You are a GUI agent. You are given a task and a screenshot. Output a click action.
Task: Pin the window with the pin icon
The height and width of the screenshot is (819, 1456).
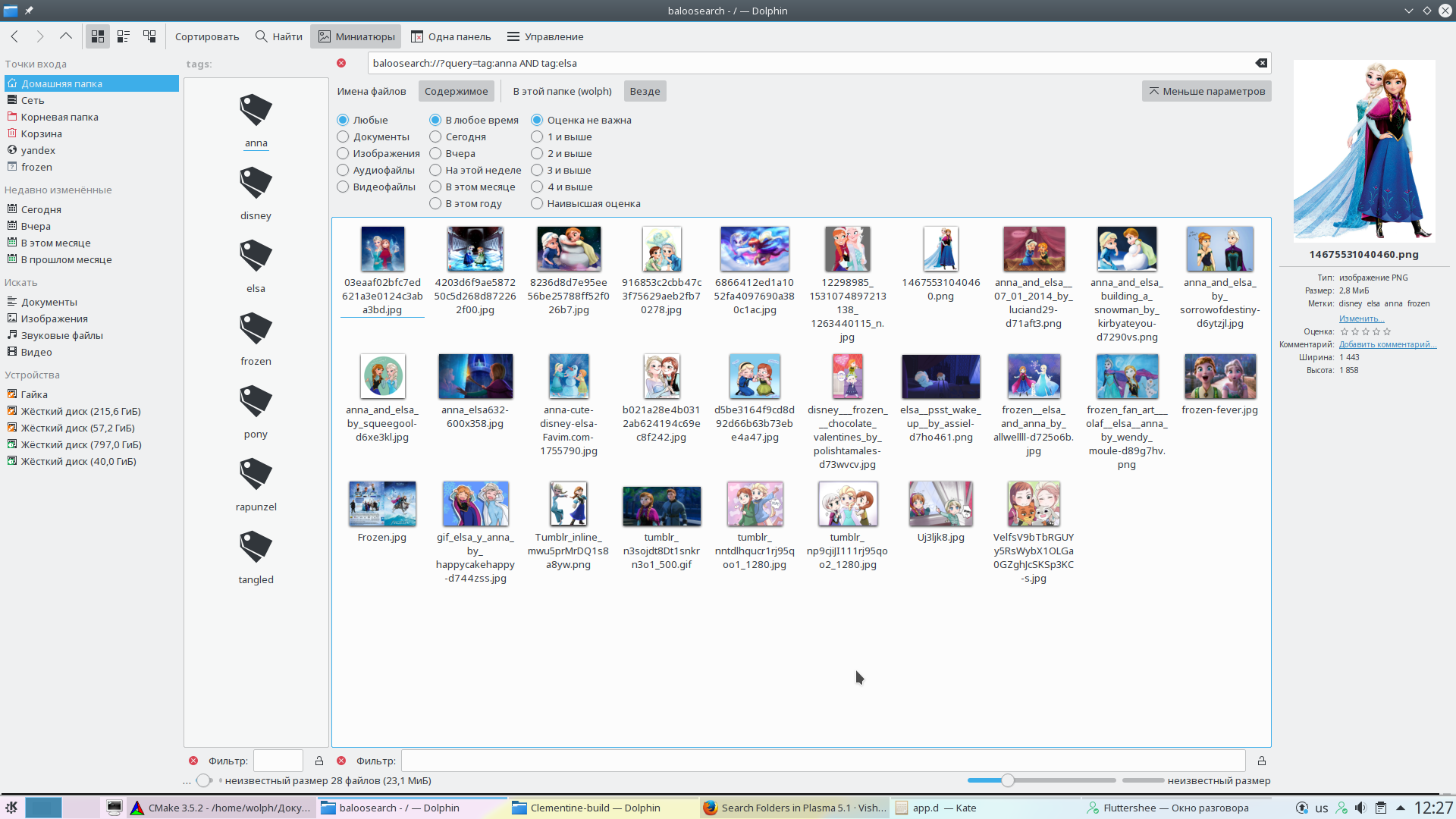(x=29, y=11)
